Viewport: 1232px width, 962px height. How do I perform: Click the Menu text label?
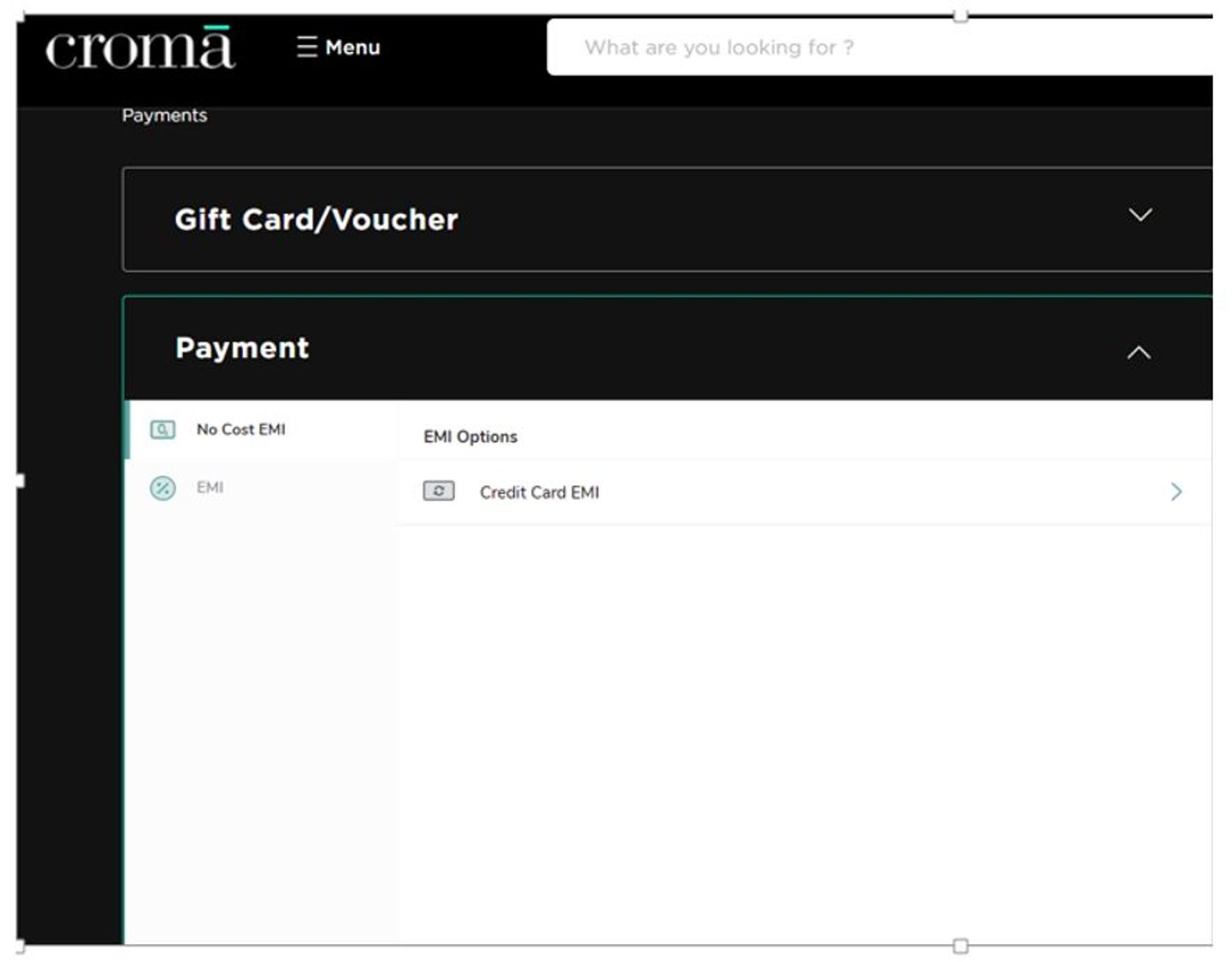352,48
